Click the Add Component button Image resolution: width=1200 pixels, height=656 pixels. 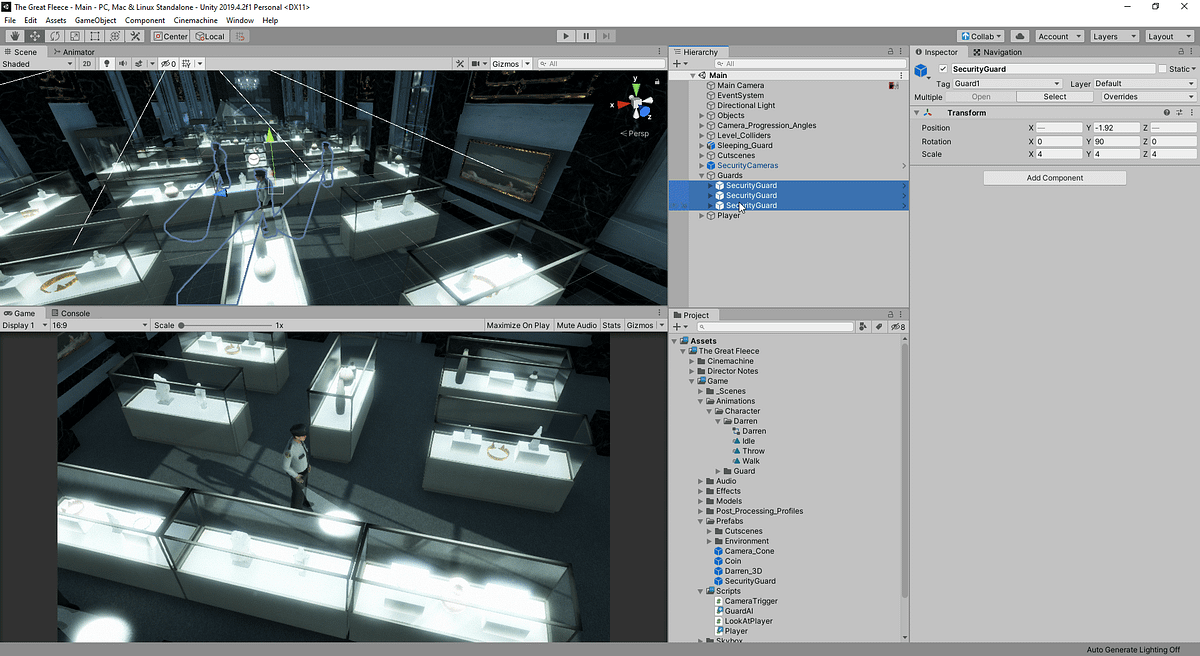1054,177
